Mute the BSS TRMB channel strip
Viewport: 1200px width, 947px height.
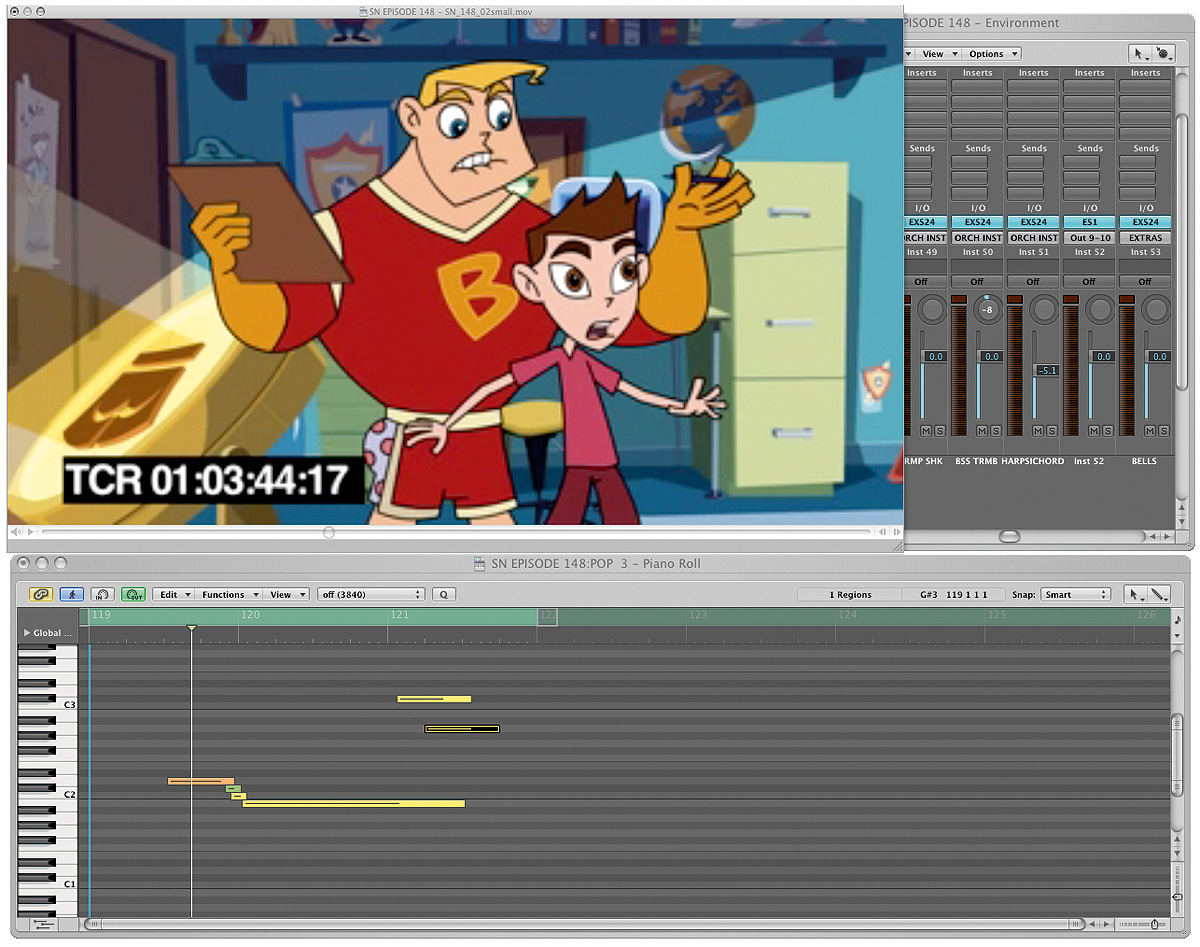tap(981, 430)
